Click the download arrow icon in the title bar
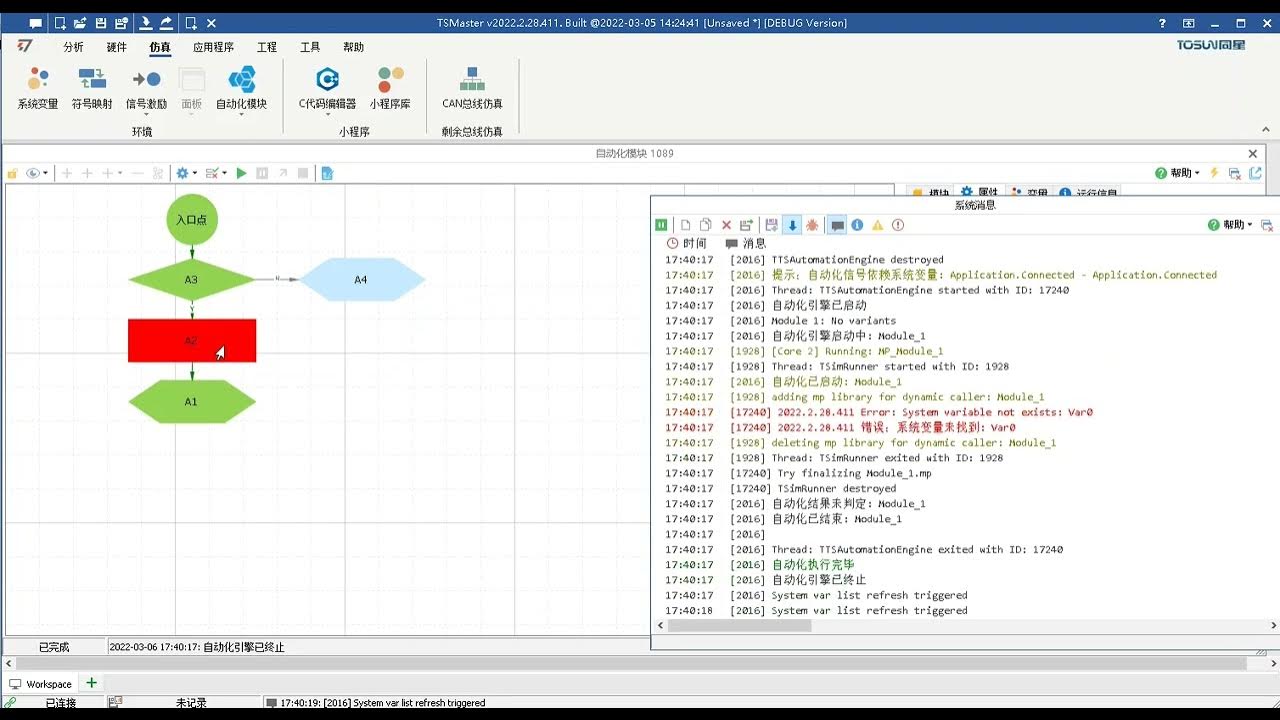This screenshot has height=720, width=1280. pyautogui.click(x=146, y=23)
